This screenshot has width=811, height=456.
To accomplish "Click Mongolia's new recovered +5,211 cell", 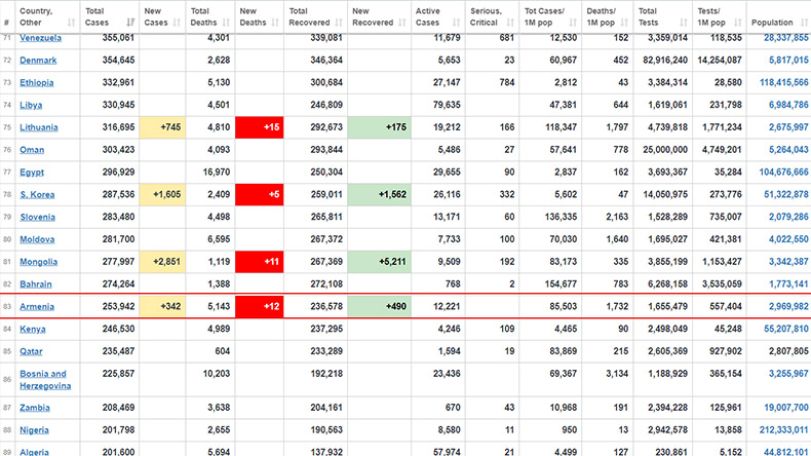I will 380,262.
